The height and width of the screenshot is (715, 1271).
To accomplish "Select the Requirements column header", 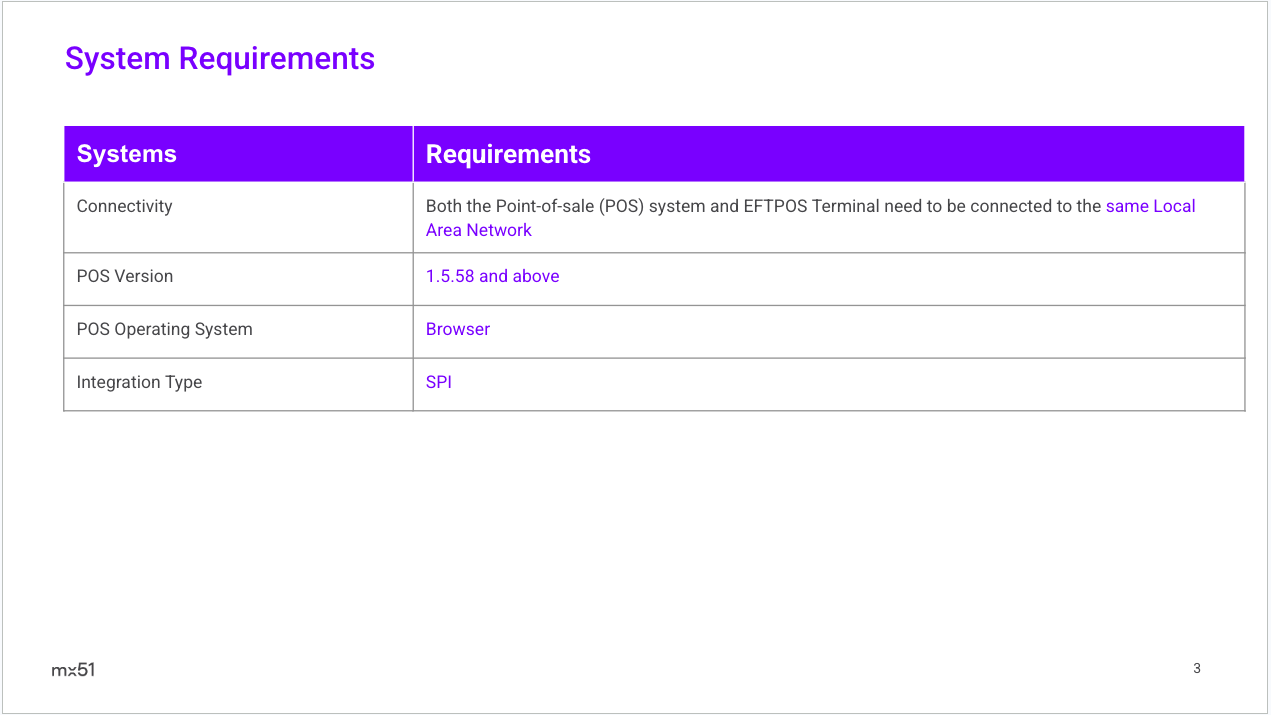I will click(508, 154).
